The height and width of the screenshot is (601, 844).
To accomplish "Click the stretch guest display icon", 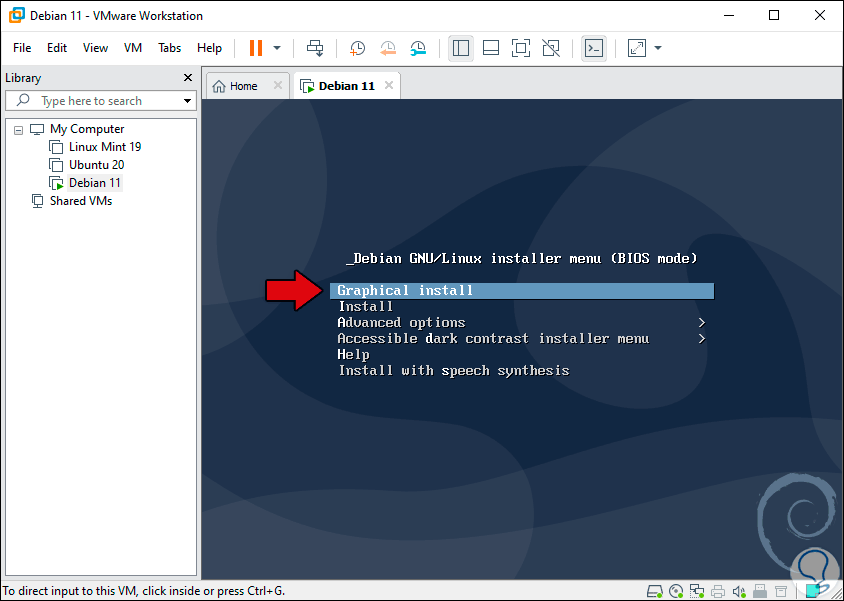I will pos(637,48).
